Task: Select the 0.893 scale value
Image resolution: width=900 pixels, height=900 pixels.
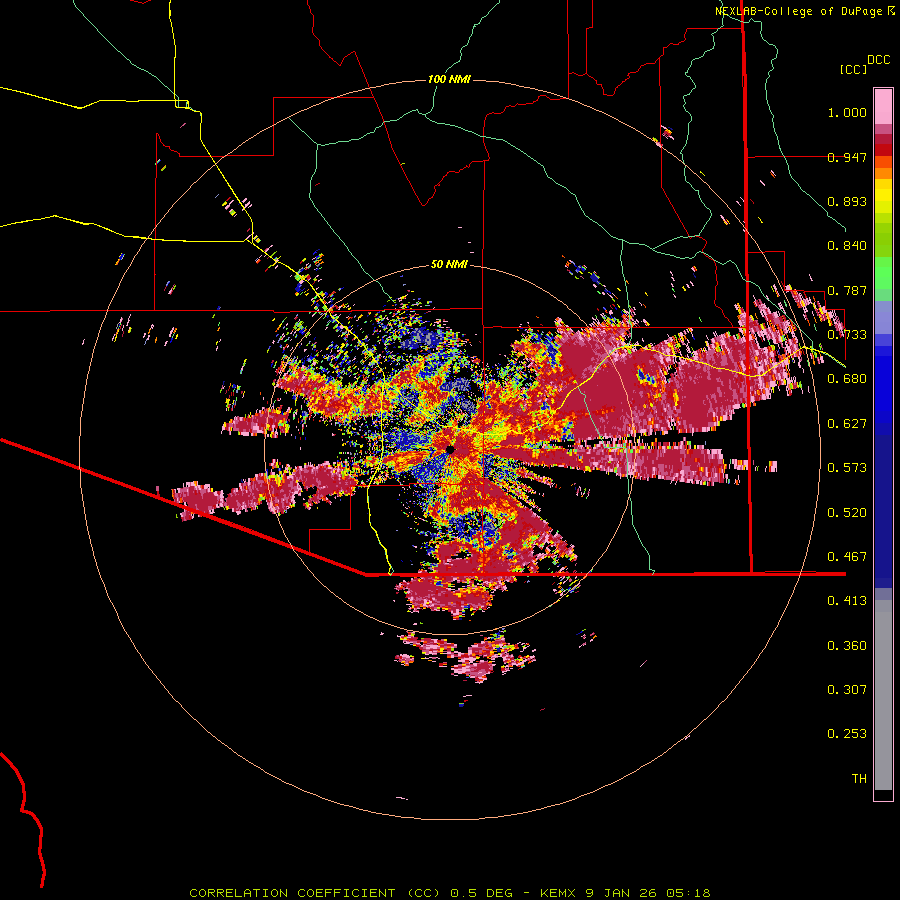Action: click(x=847, y=201)
